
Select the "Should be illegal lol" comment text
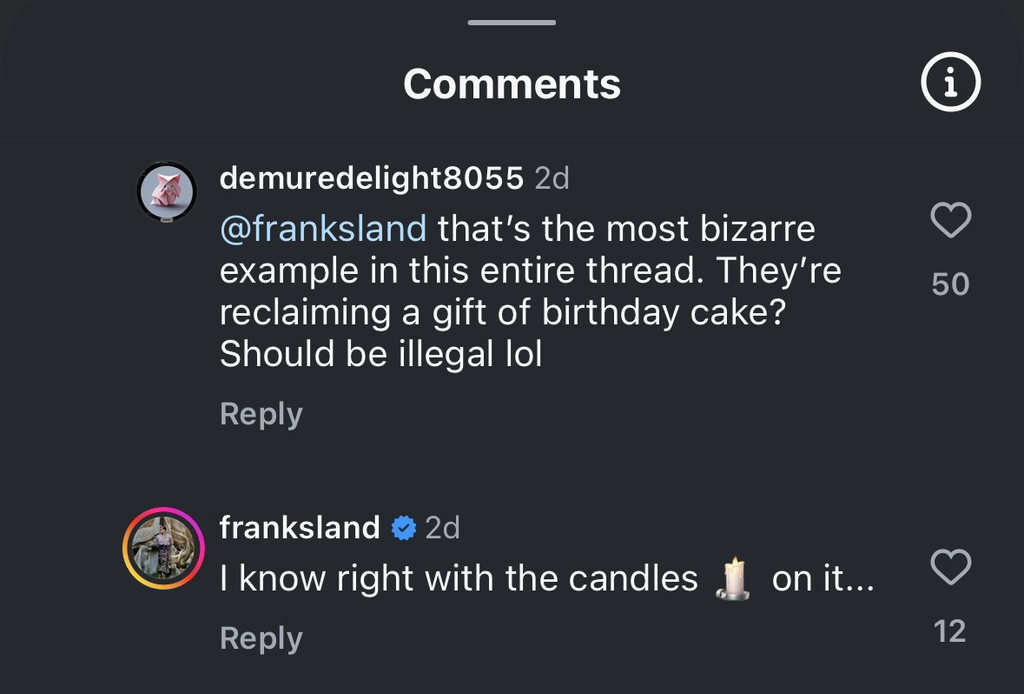tap(380, 354)
